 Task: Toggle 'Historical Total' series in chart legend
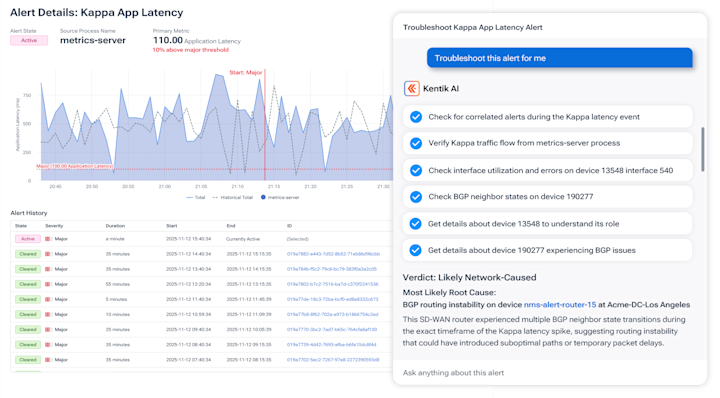(x=233, y=197)
